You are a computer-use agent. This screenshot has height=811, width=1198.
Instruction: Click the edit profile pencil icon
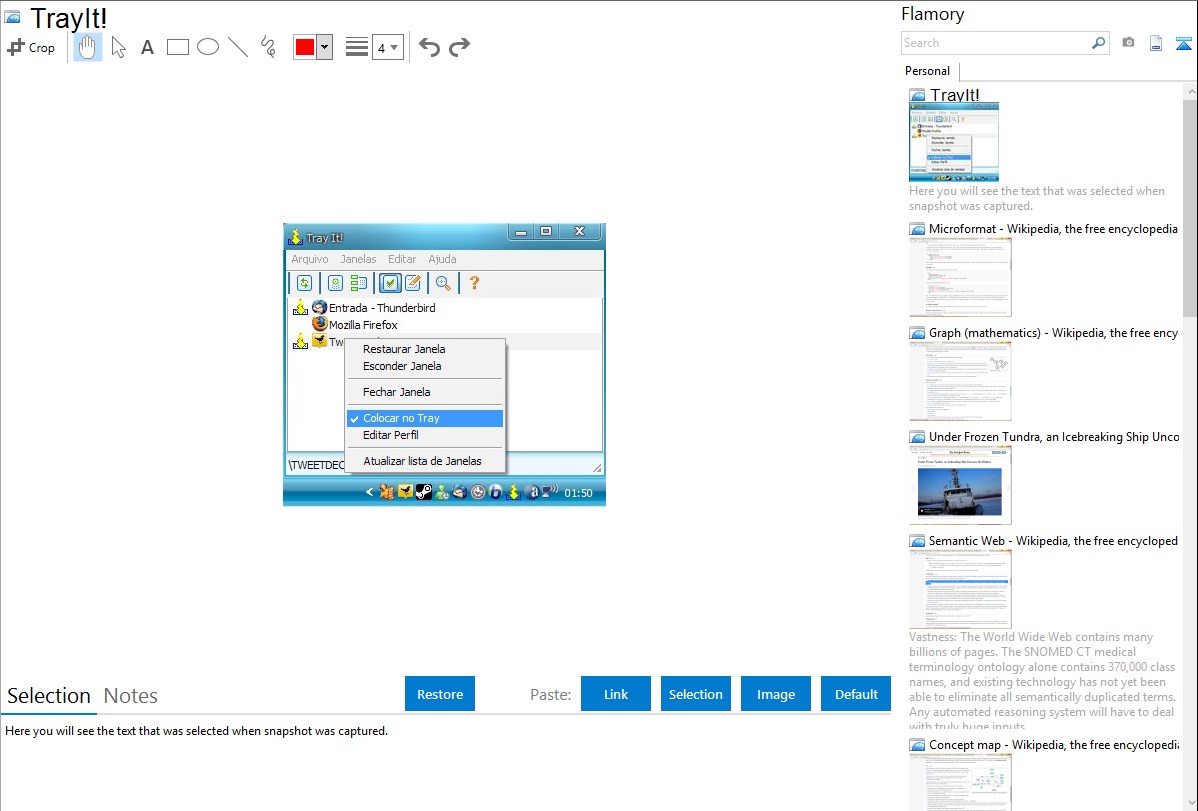click(x=413, y=283)
